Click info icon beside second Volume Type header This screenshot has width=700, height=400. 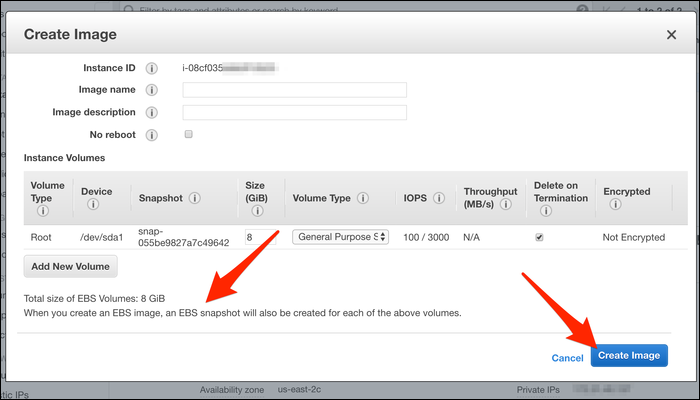click(x=363, y=198)
